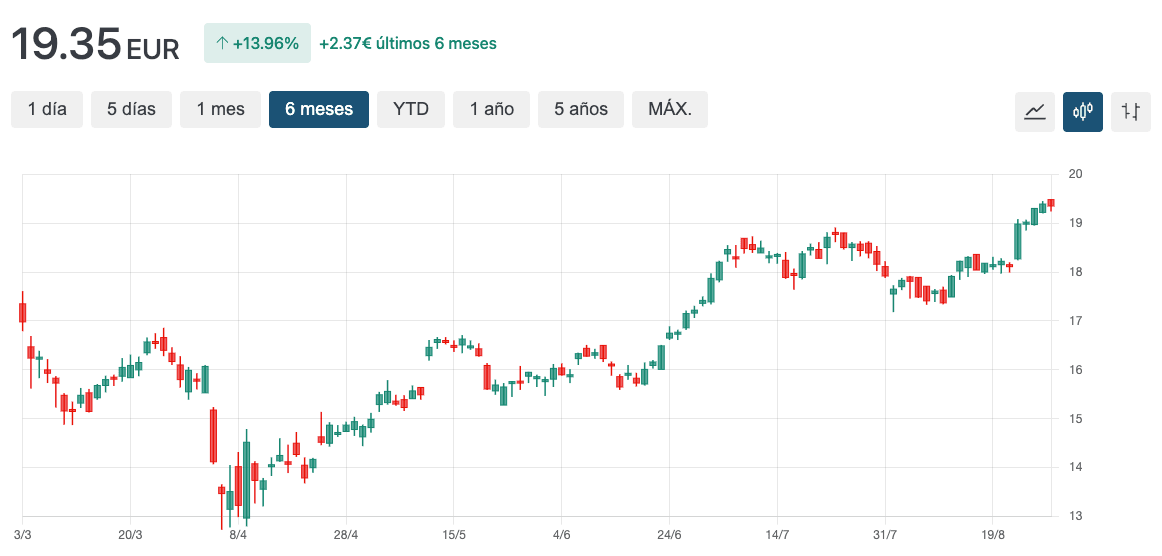Show the 1 mes price range
The height and width of the screenshot is (556, 1162).
pos(220,109)
